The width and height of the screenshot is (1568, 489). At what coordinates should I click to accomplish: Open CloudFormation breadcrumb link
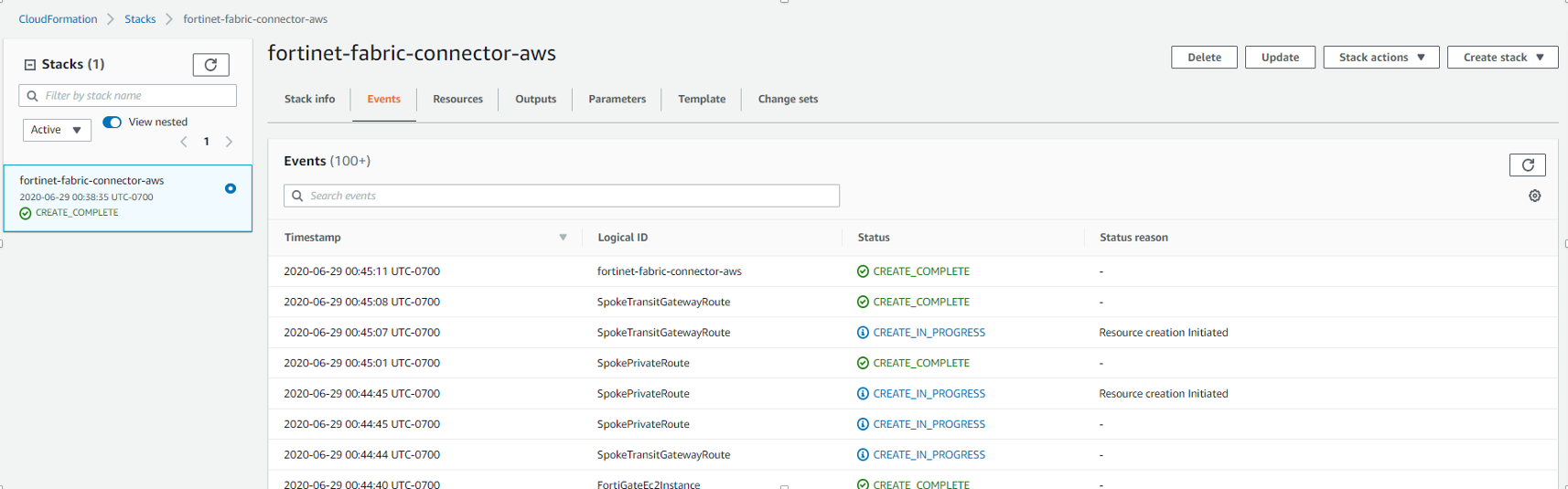(x=58, y=19)
